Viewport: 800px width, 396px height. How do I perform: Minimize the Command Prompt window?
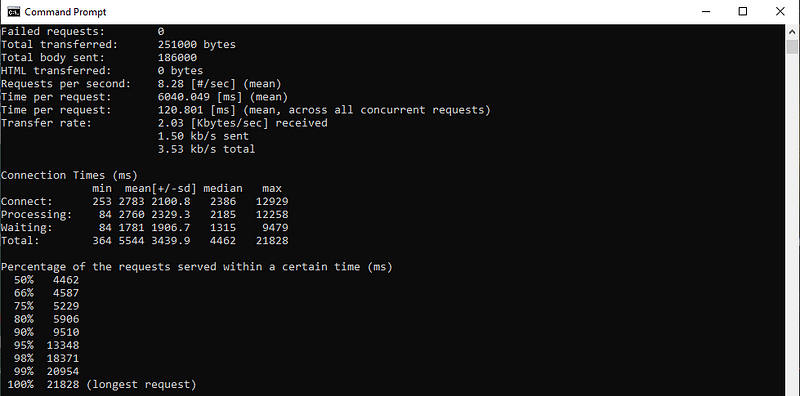pyautogui.click(x=706, y=11)
